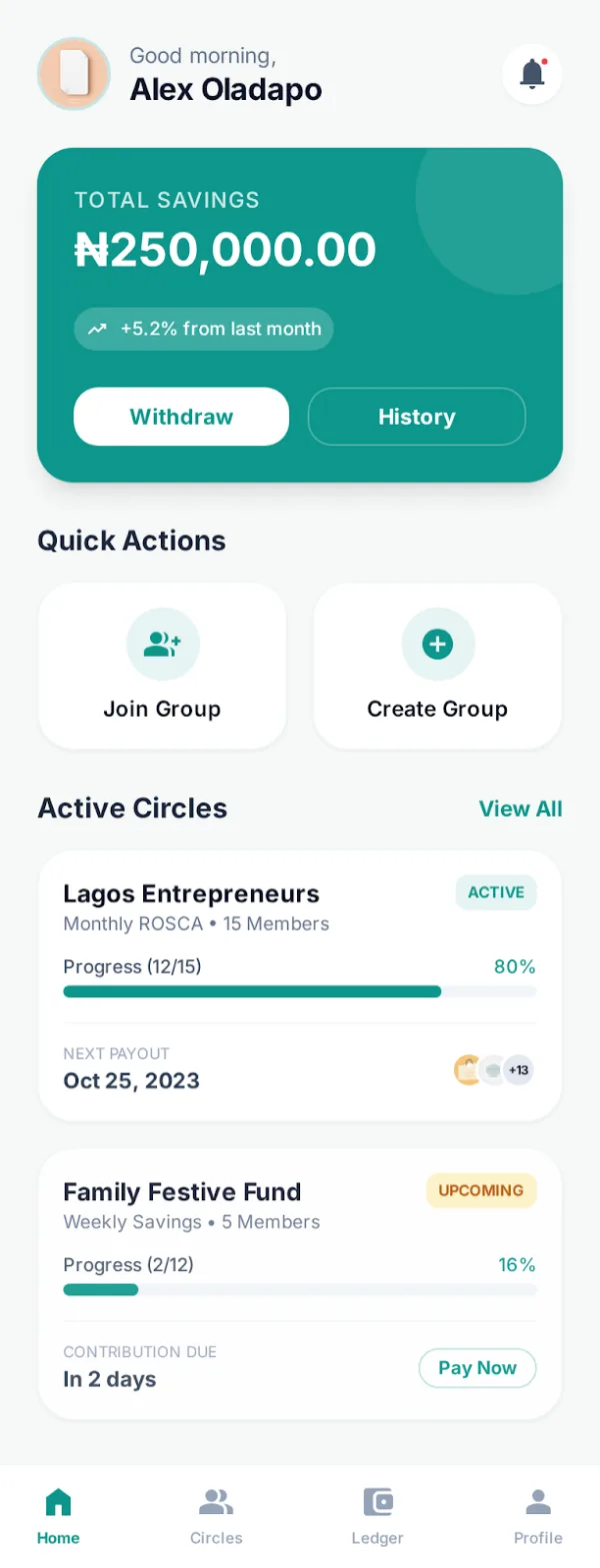Click the Create Group plus icon
Screen dimensions: 600x1568
coord(437,644)
